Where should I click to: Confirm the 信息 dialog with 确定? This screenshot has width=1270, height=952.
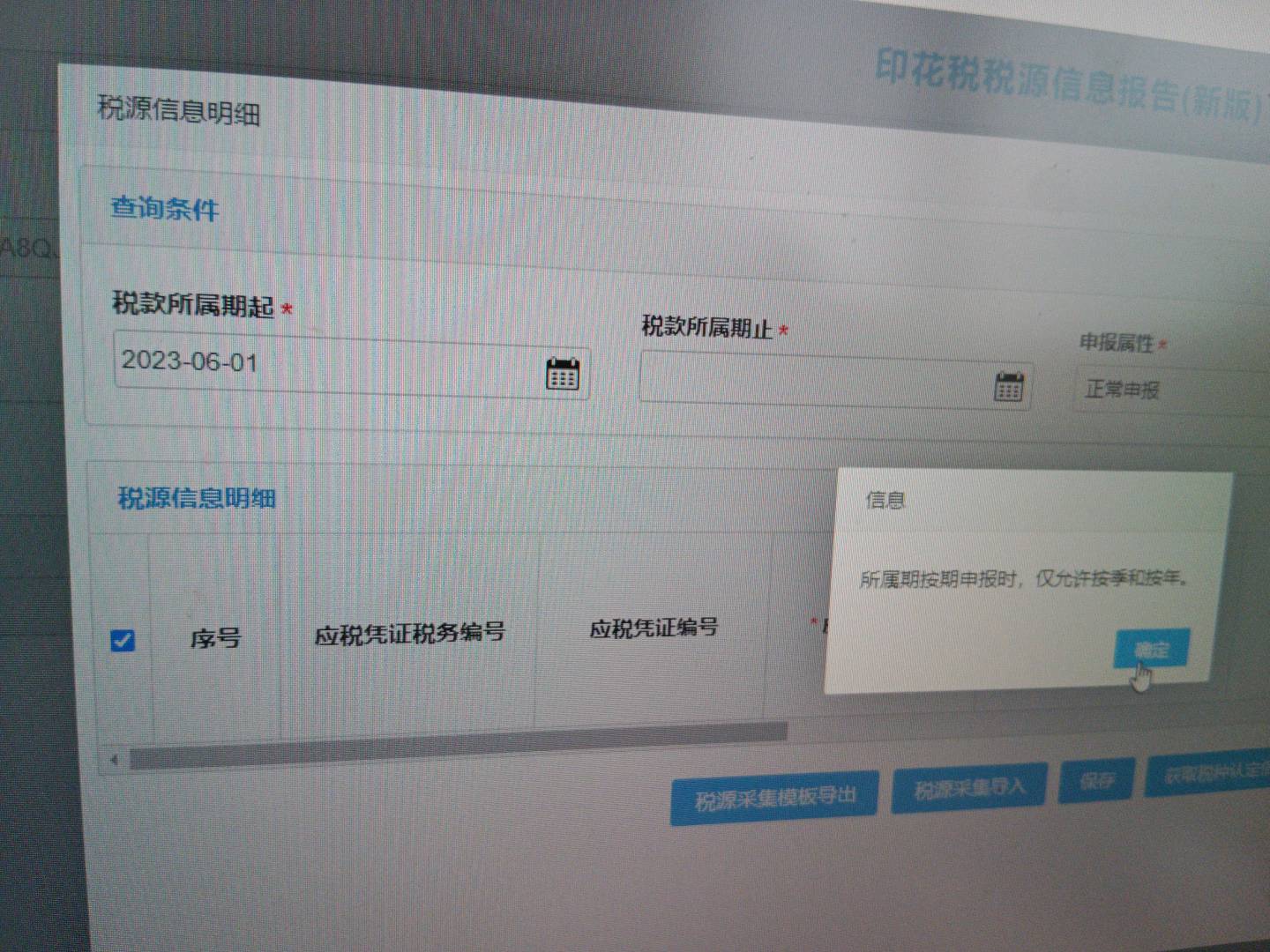1152,650
